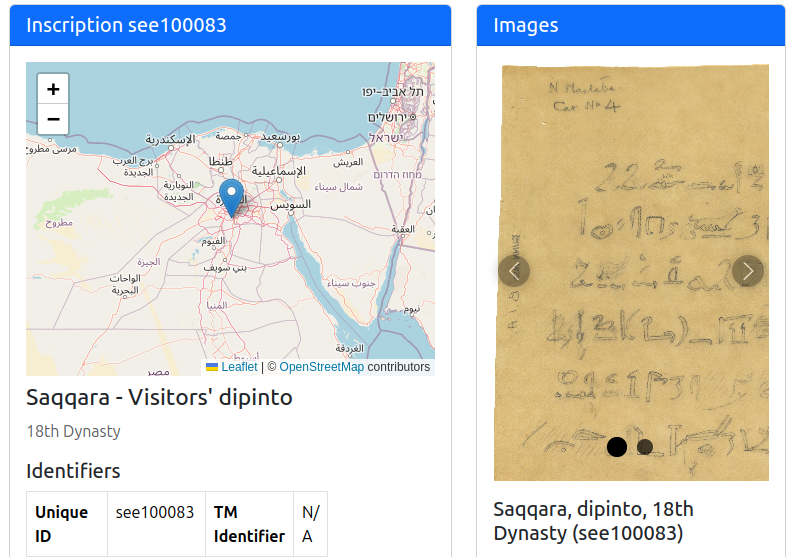Image resolution: width=795 pixels, height=557 pixels.
Task: Advance to the next carousel image
Action: pyautogui.click(x=748, y=270)
